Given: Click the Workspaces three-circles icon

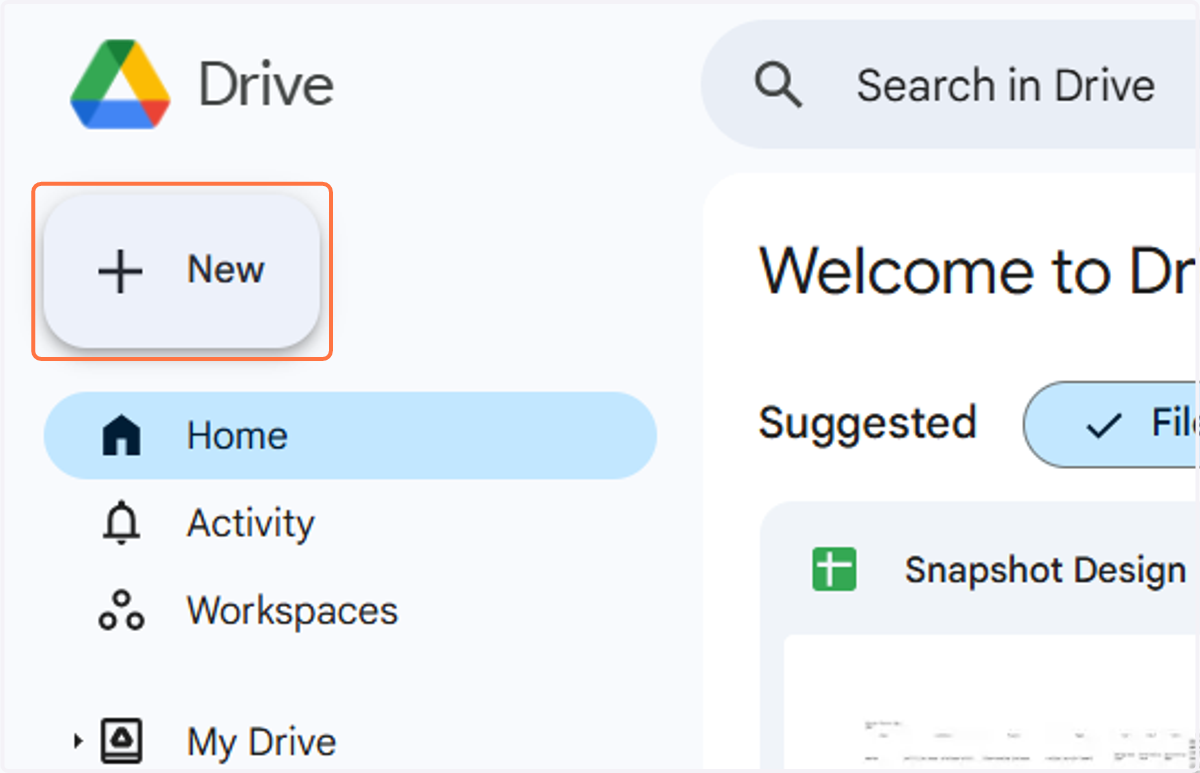Looking at the screenshot, I should click(121, 610).
